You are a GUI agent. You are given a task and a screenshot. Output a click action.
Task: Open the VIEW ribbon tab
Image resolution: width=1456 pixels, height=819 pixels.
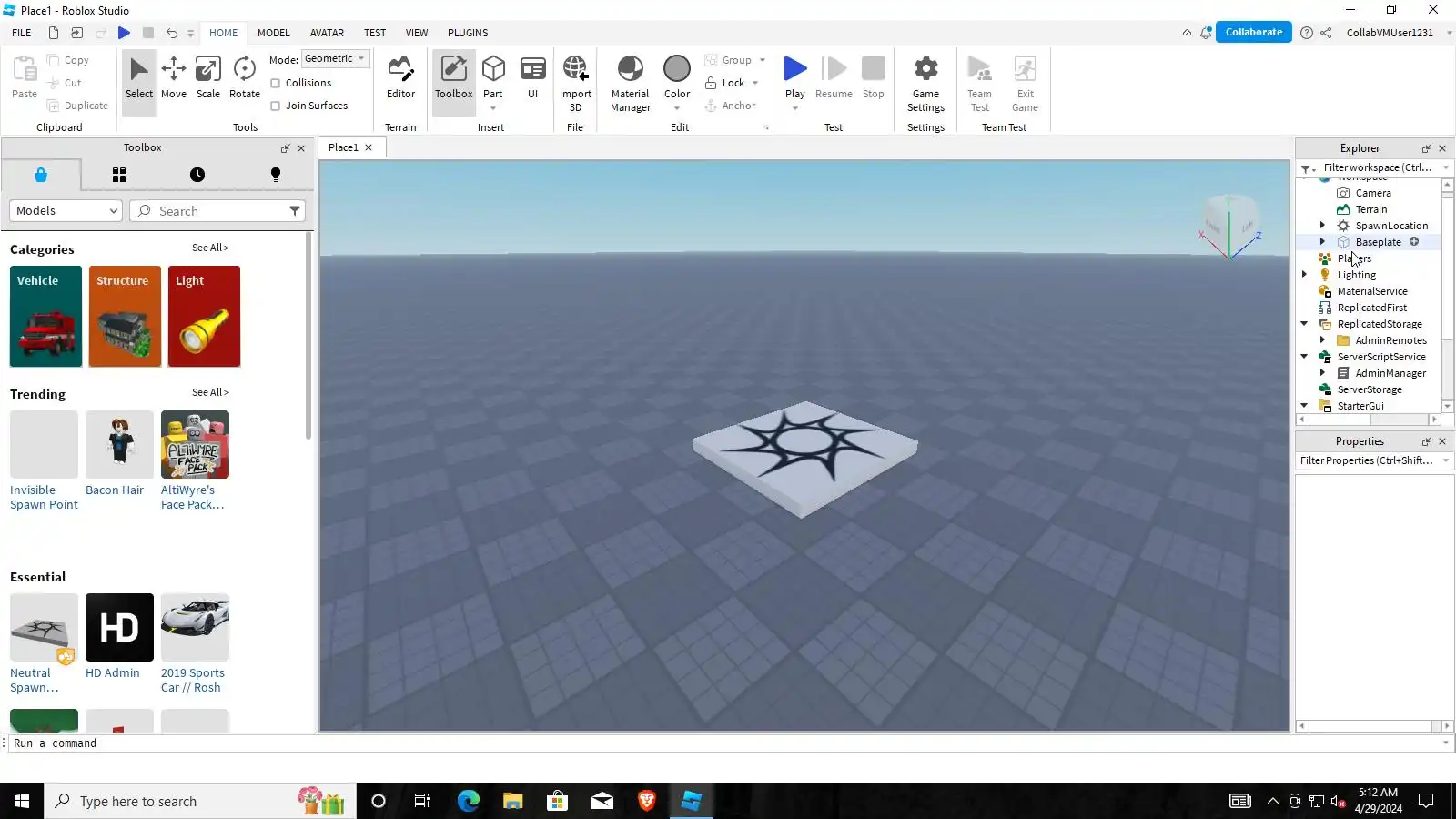pyautogui.click(x=417, y=33)
